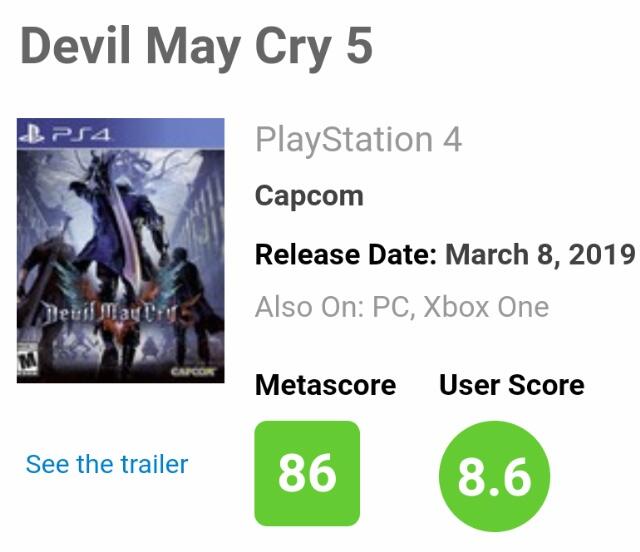Open the green 8.6 user score circle
The image size is (640, 552).
pos(494,478)
